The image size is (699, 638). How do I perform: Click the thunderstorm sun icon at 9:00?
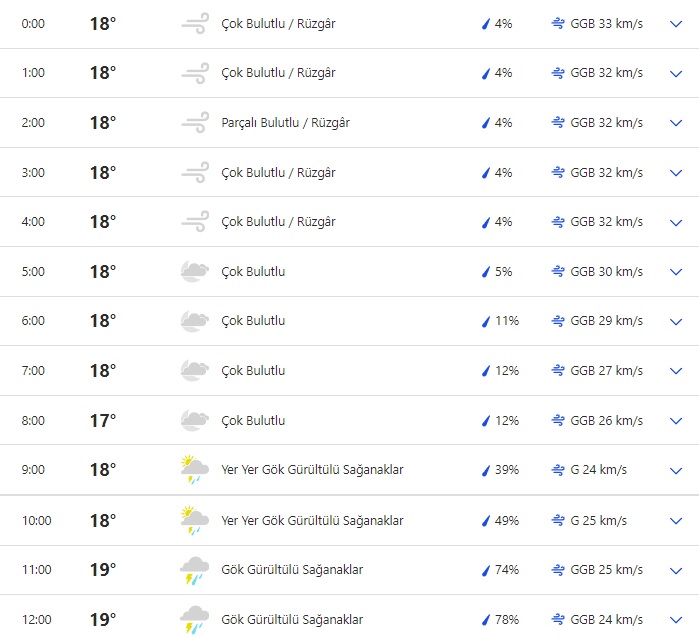point(194,470)
